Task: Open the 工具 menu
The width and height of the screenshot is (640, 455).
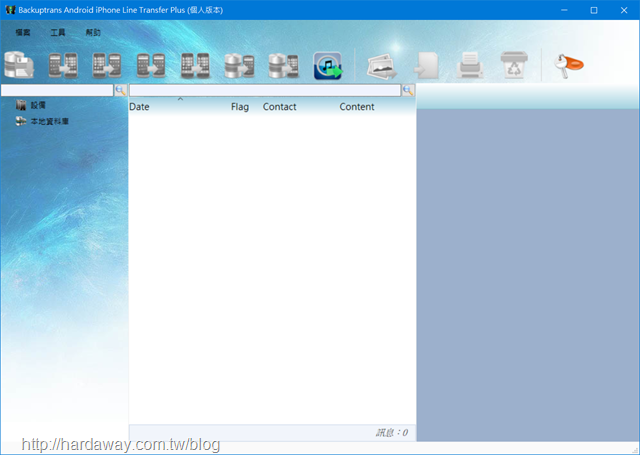Action: tap(58, 32)
